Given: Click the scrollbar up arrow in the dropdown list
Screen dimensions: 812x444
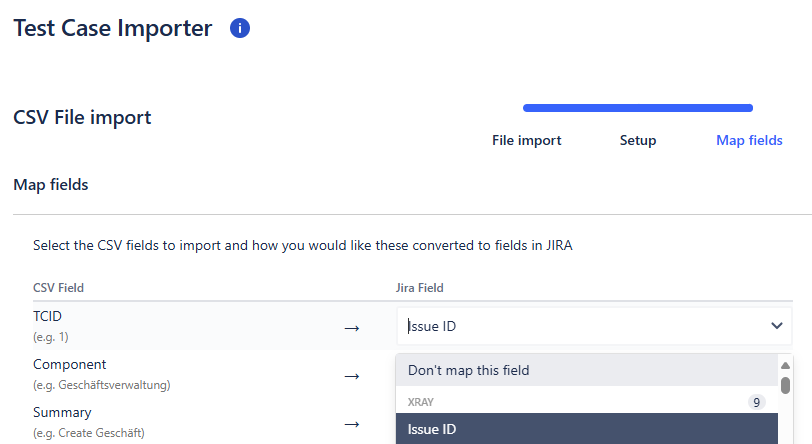Looking at the screenshot, I should point(785,365).
